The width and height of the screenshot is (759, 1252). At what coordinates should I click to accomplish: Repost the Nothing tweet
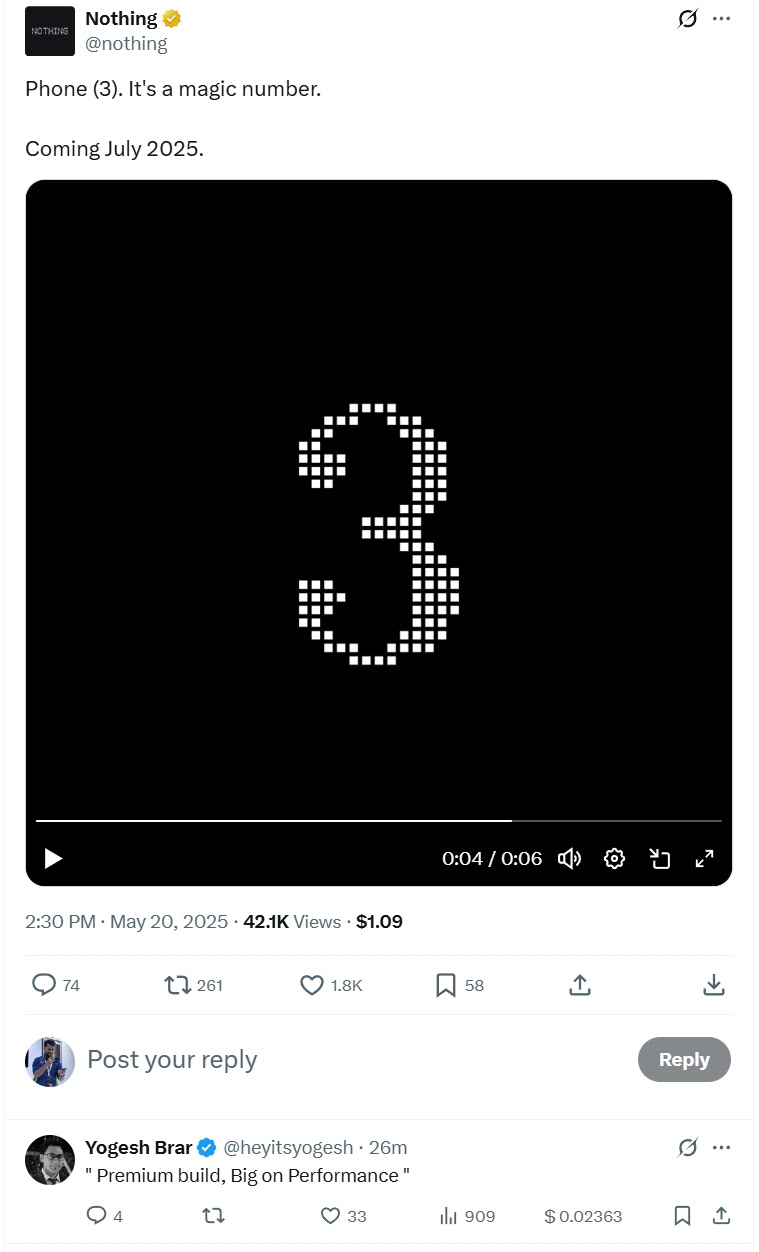coord(178,985)
